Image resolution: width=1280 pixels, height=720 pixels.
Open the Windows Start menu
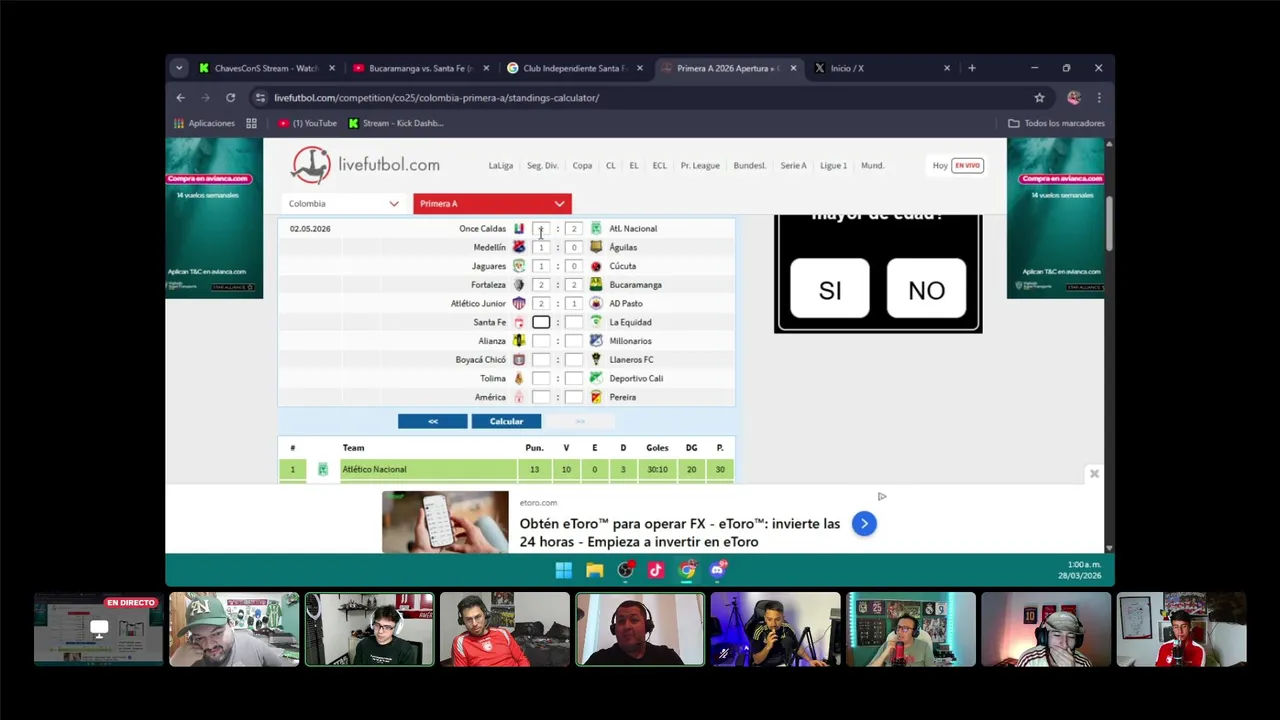click(x=564, y=570)
